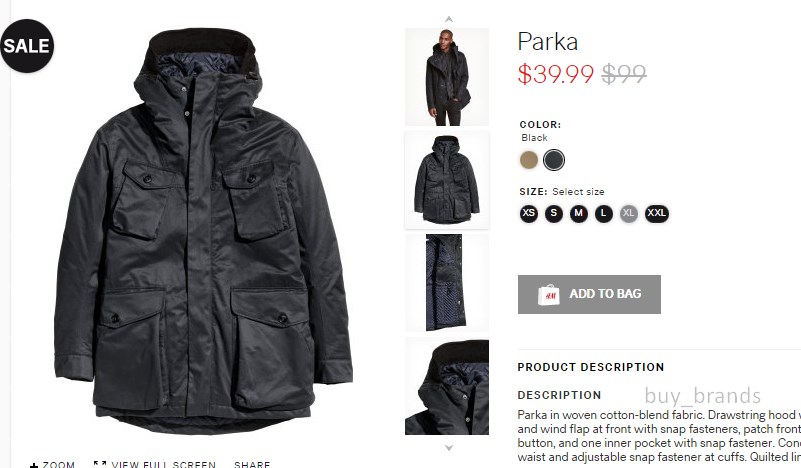Choose the black color swatch
Image resolution: width=801 pixels, height=468 pixels.
tap(554, 160)
